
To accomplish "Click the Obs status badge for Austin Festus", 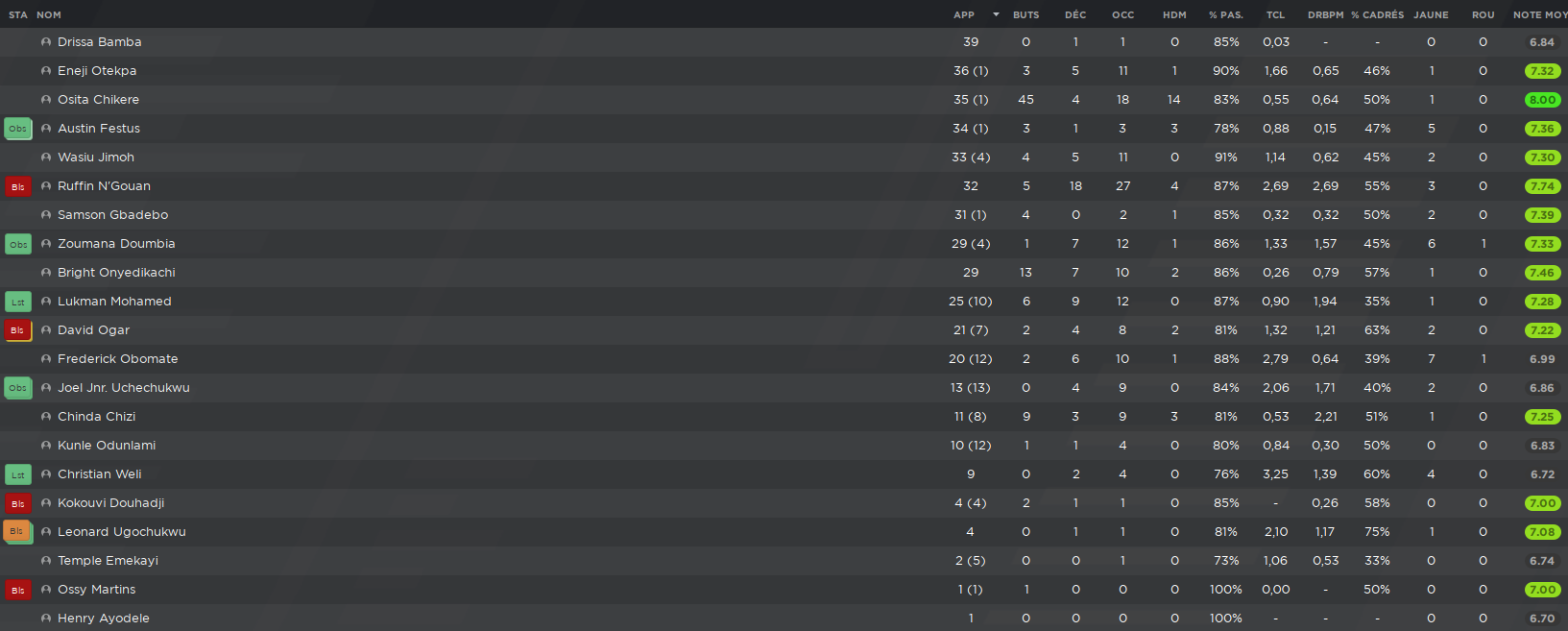I will [x=18, y=129].
